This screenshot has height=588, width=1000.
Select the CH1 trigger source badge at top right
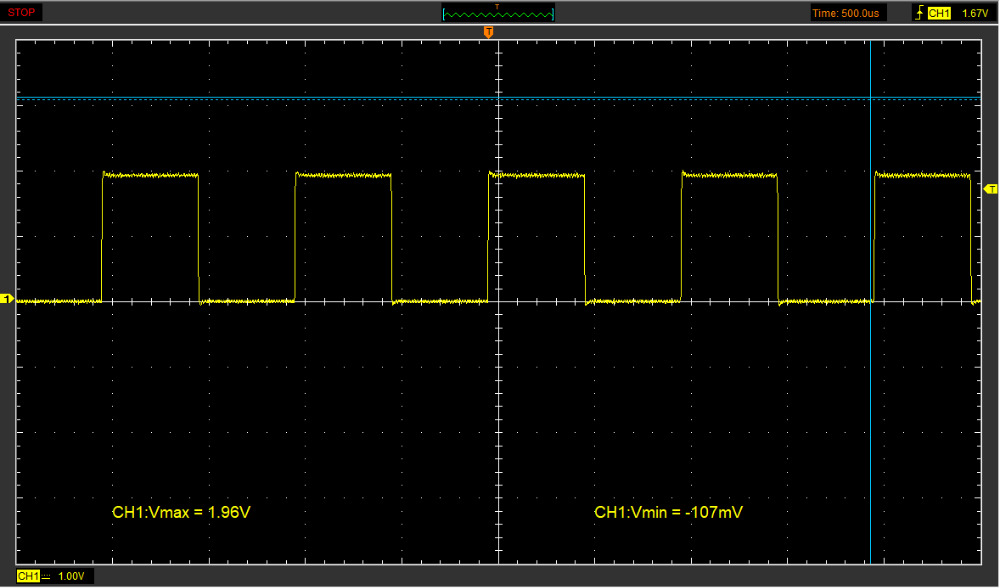(939, 13)
